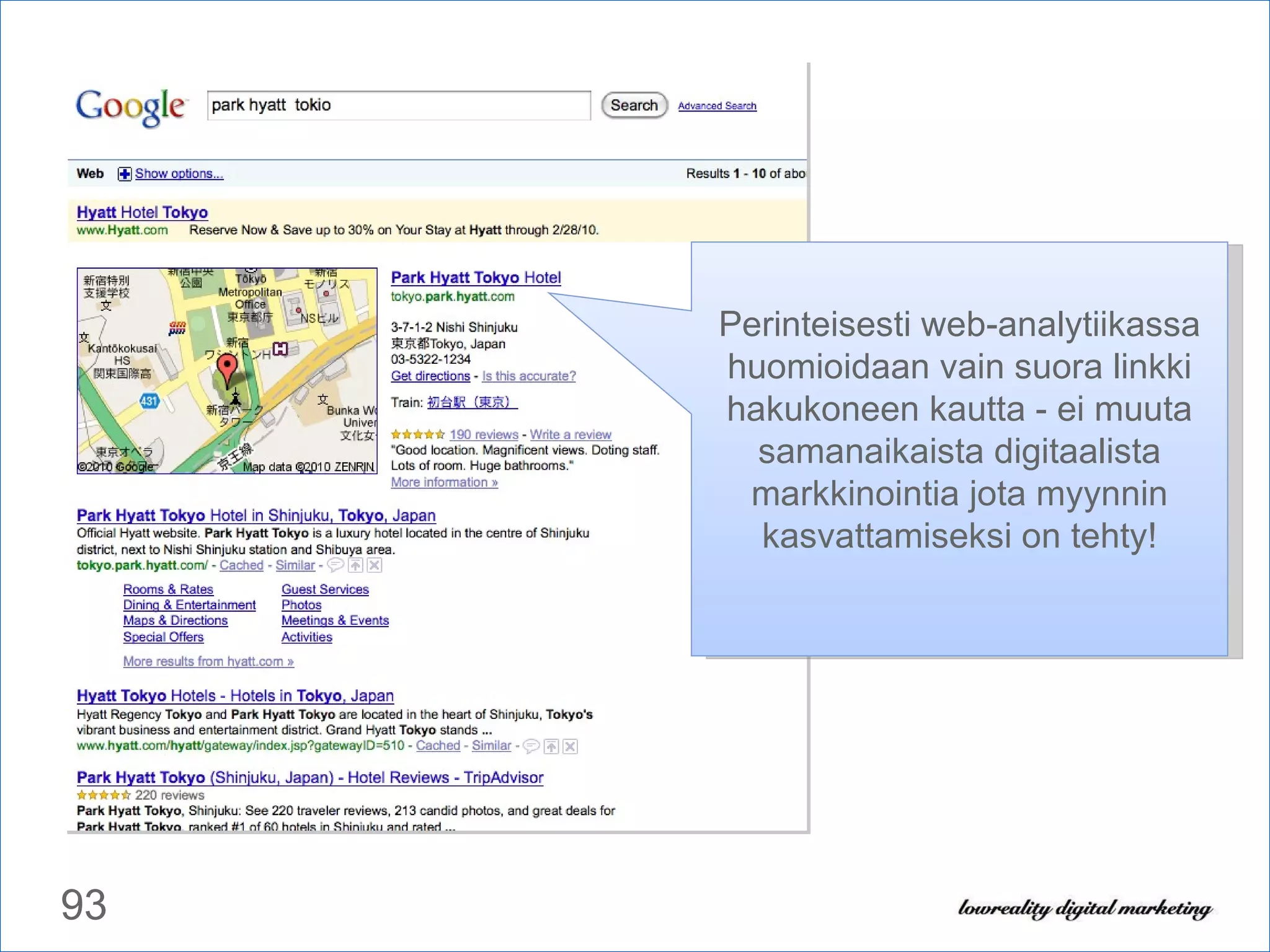The height and width of the screenshot is (952, 1270).
Task: Click promote arrow icon for hyatt.com gateway result
Action: tap(551, 746)
